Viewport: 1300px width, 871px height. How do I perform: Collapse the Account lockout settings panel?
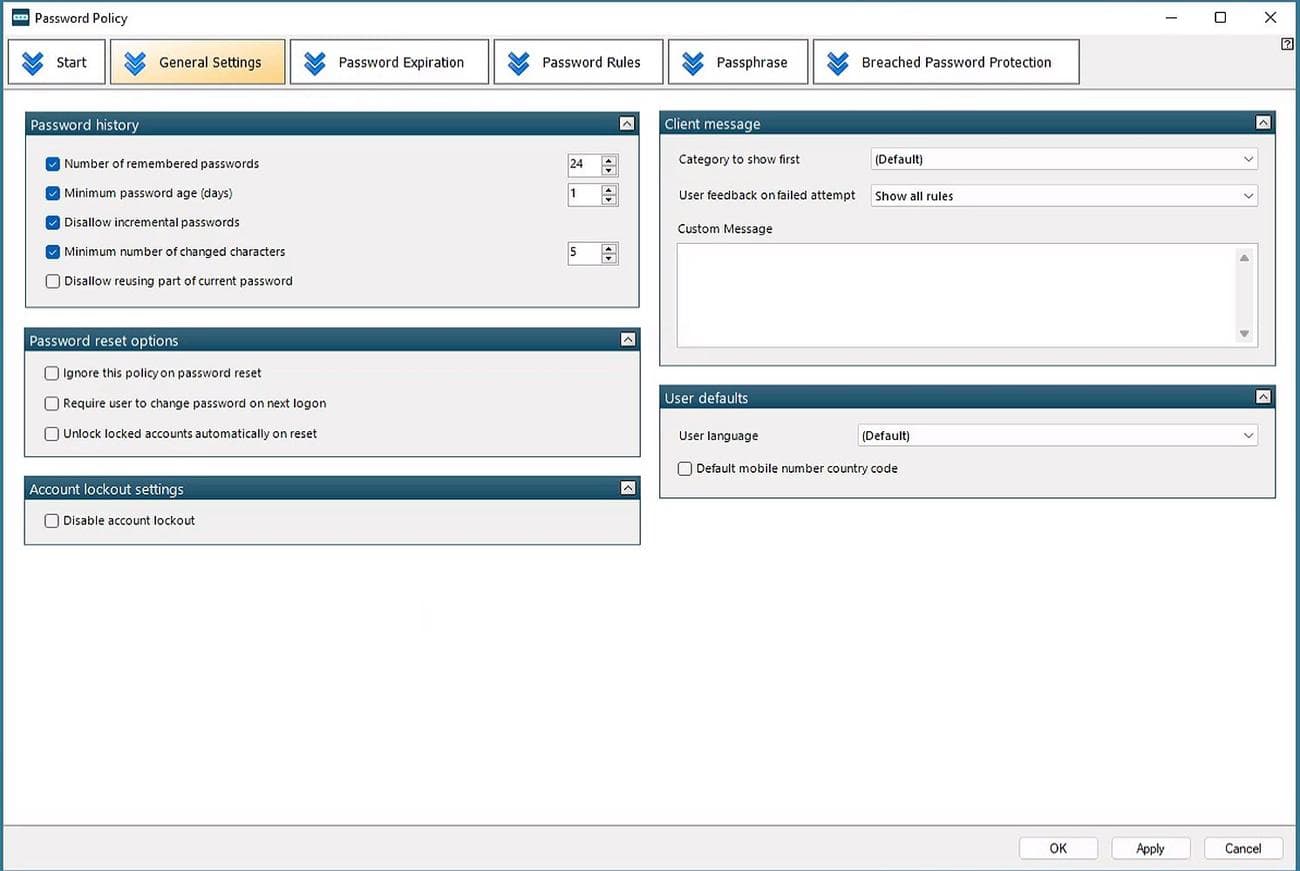tap(628, 488)
